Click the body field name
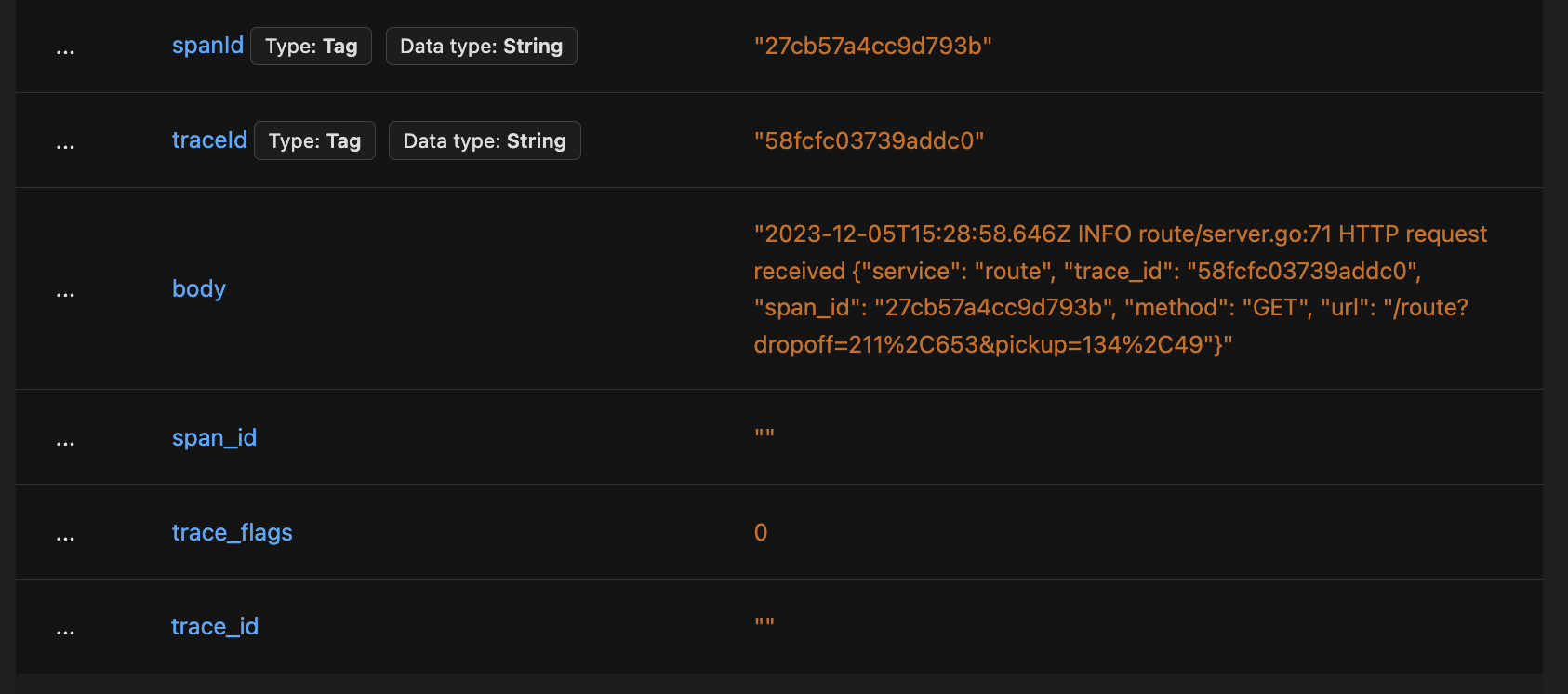The height and width of the screenshot is (694, 1568). point(199,289)
